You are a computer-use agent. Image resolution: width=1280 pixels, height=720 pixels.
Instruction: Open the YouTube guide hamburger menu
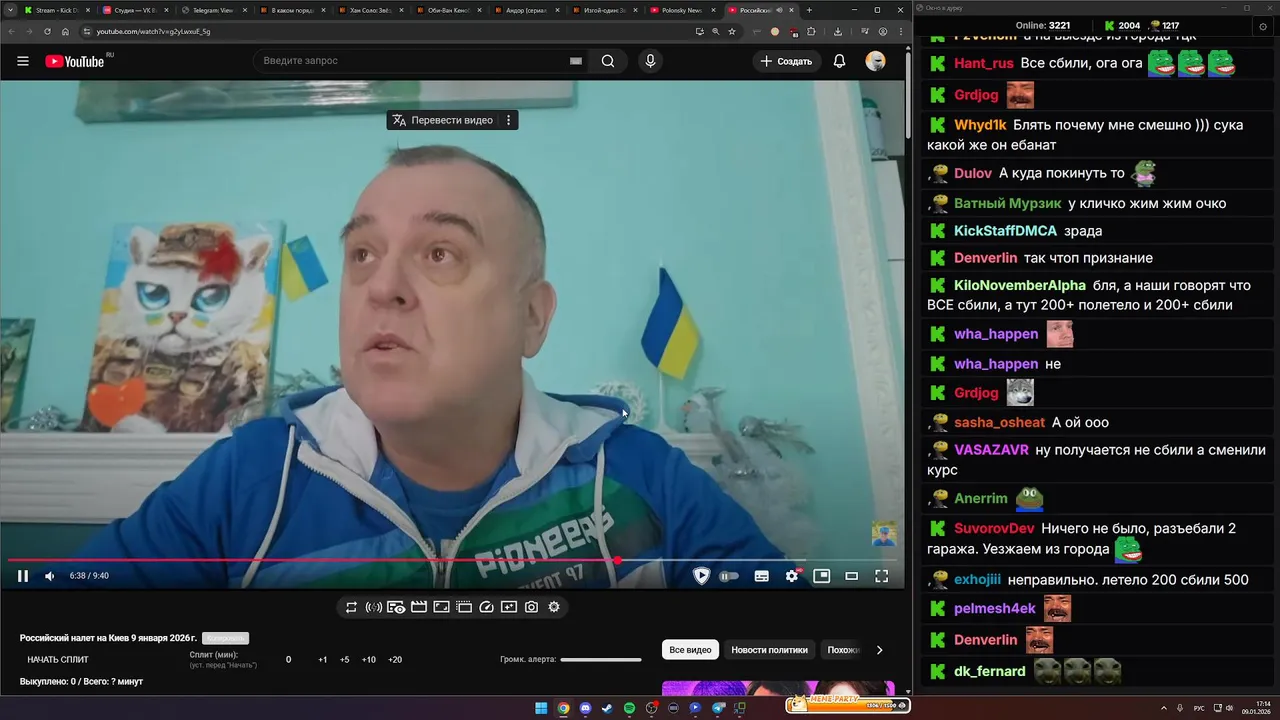(22, 61)
